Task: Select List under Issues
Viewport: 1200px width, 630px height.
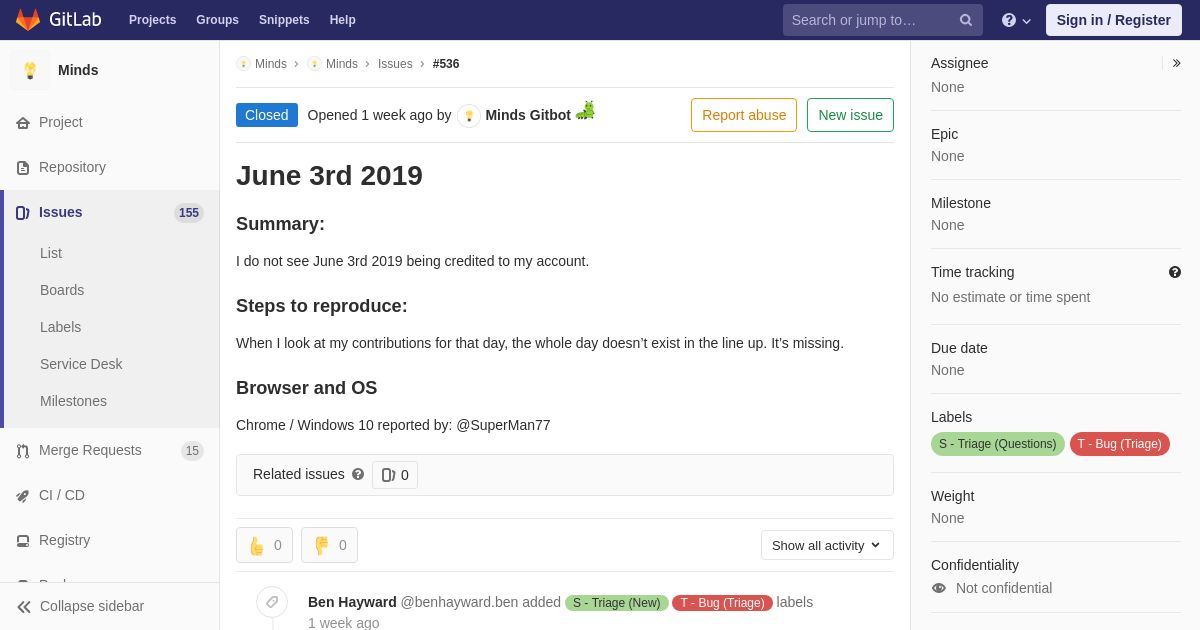Action: coord(51,253)
